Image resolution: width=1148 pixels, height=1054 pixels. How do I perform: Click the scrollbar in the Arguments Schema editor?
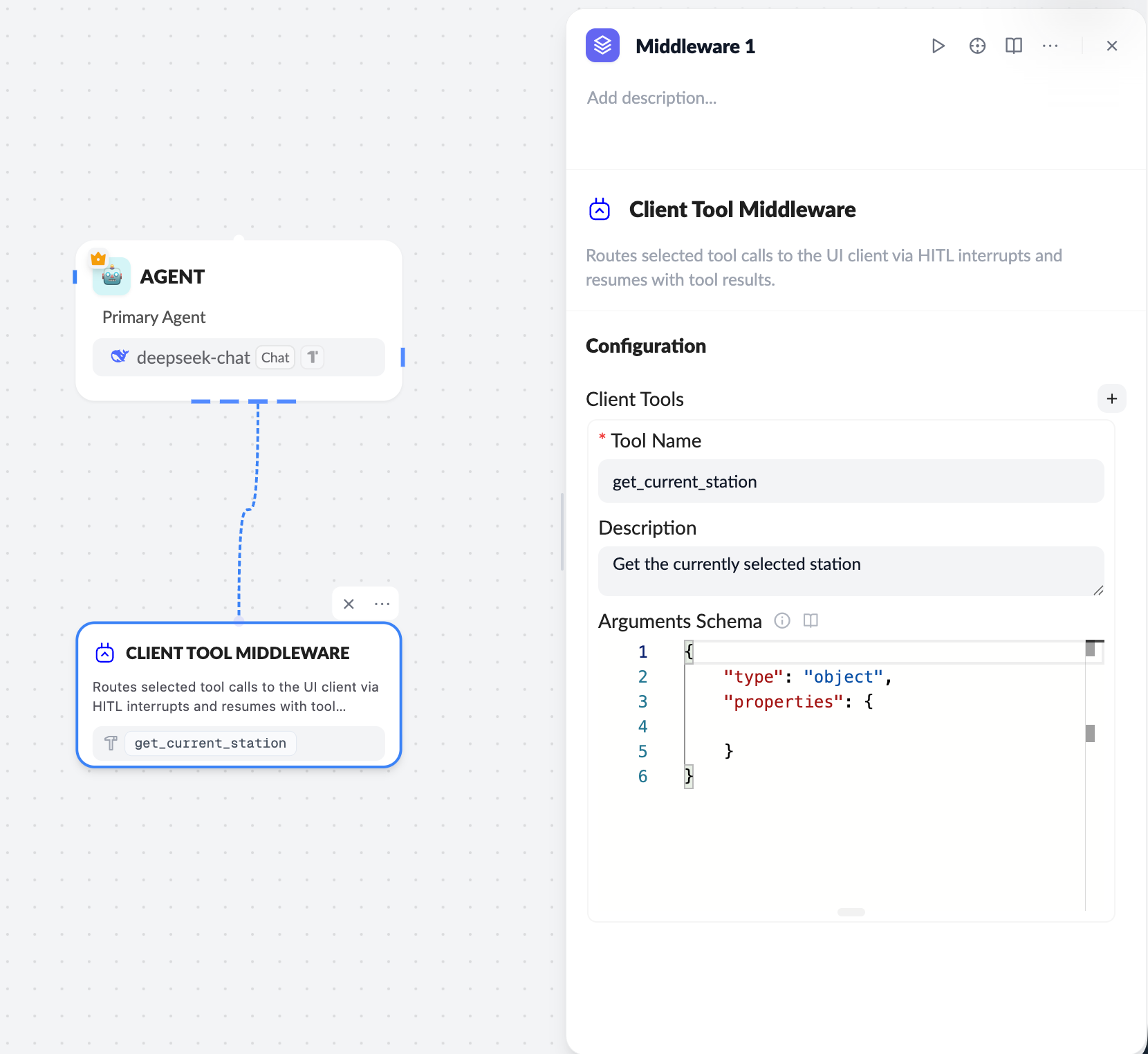1091,733
